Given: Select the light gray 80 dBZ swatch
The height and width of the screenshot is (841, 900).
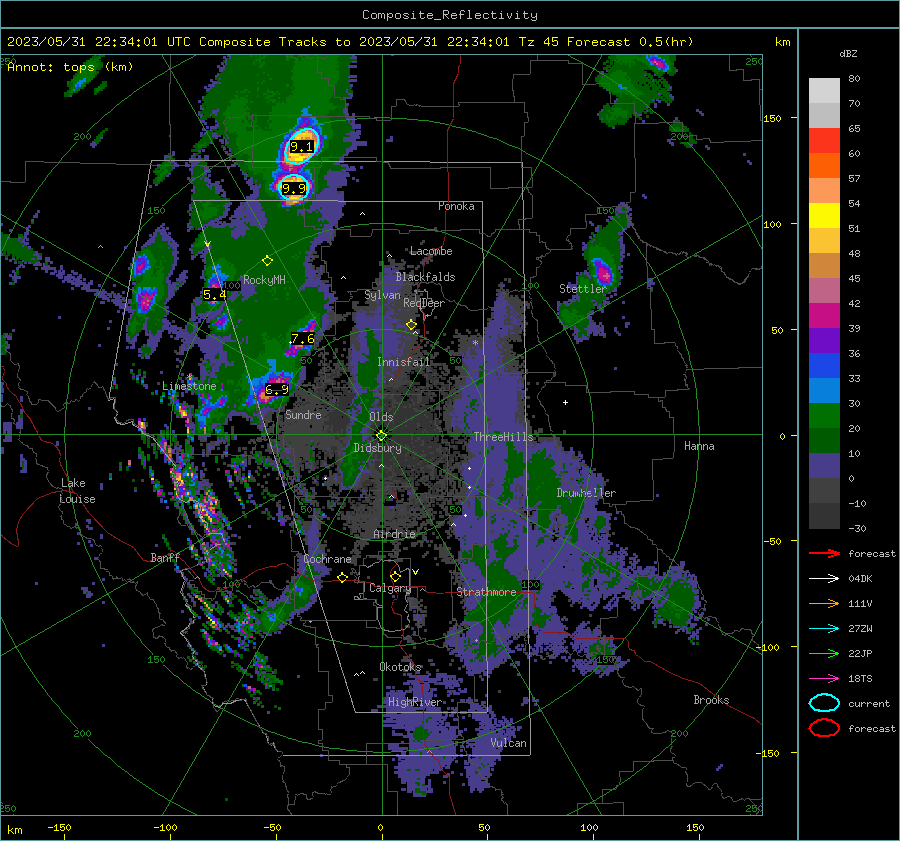Looking at the screenshot, I should tap(824, 90).
